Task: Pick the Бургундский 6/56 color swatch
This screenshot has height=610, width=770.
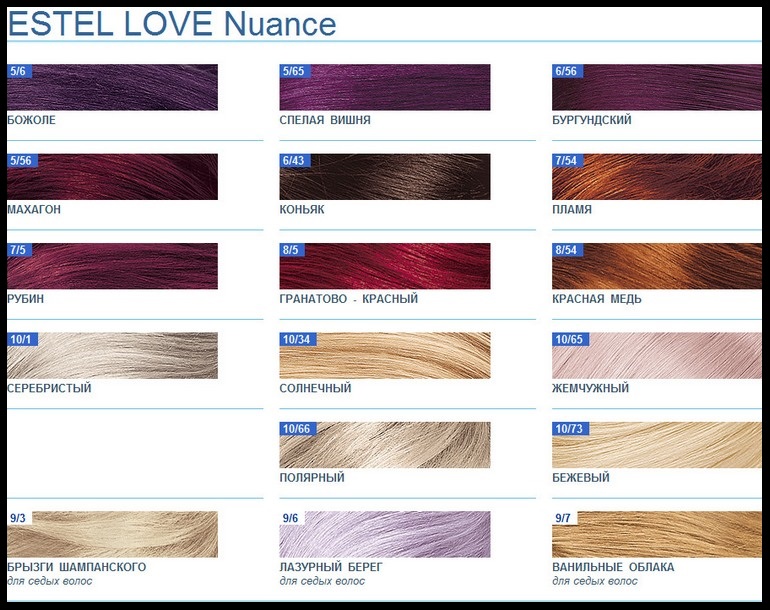Action: (657, 87)
